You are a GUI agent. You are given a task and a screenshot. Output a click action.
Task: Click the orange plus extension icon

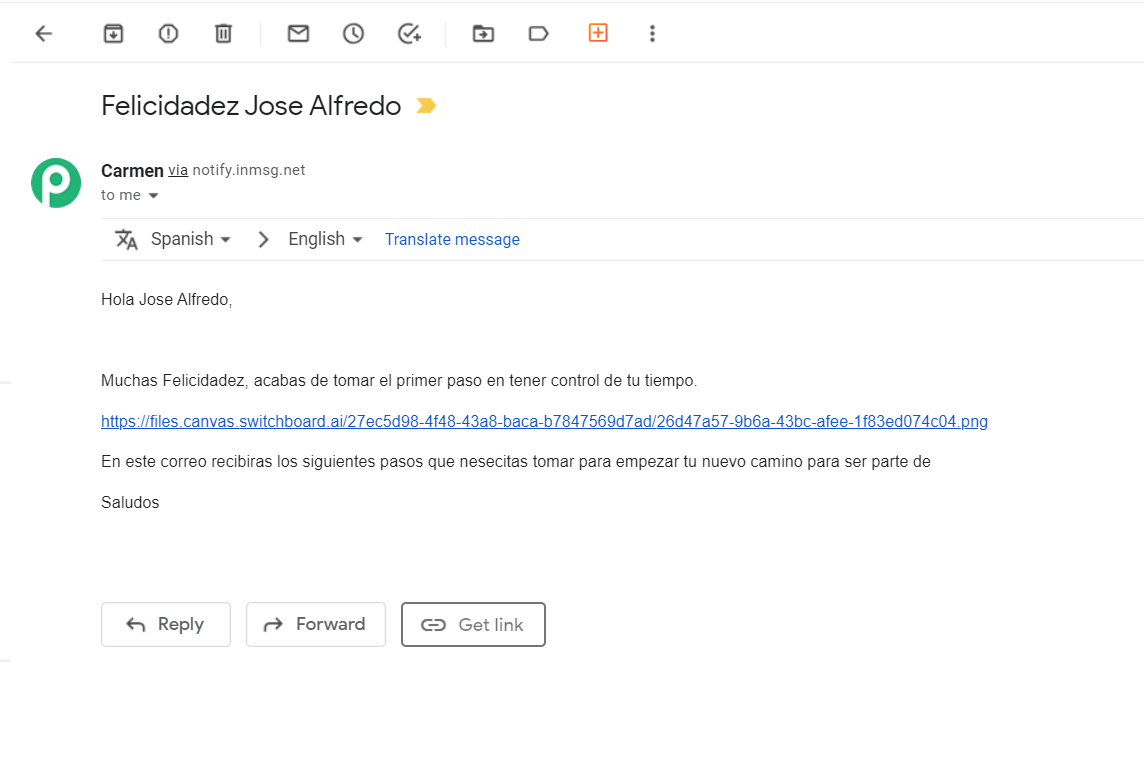(x=598, y=33)
